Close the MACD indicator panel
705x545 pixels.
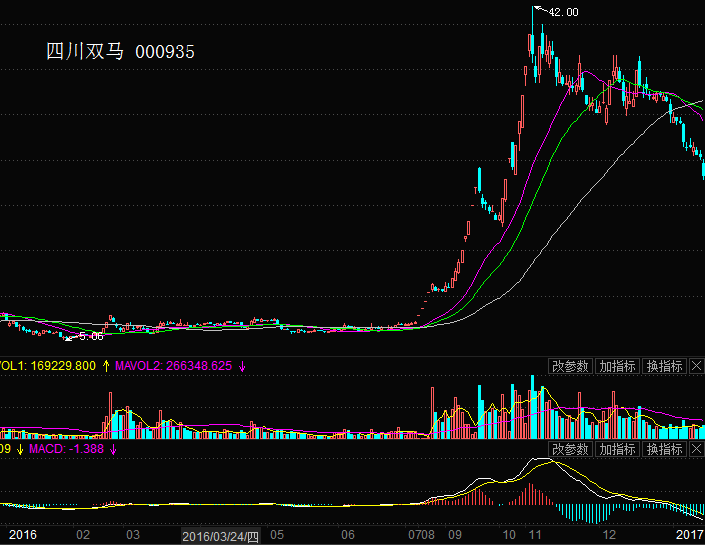point(696,450)
